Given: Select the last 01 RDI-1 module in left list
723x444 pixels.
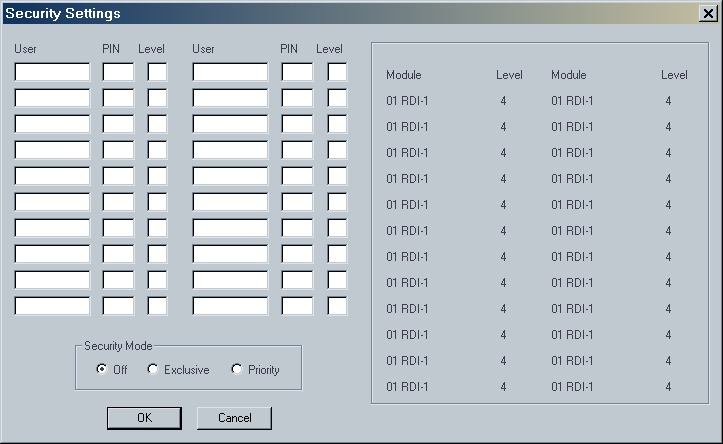Looking at the screenshot, I should coord(407,386).
